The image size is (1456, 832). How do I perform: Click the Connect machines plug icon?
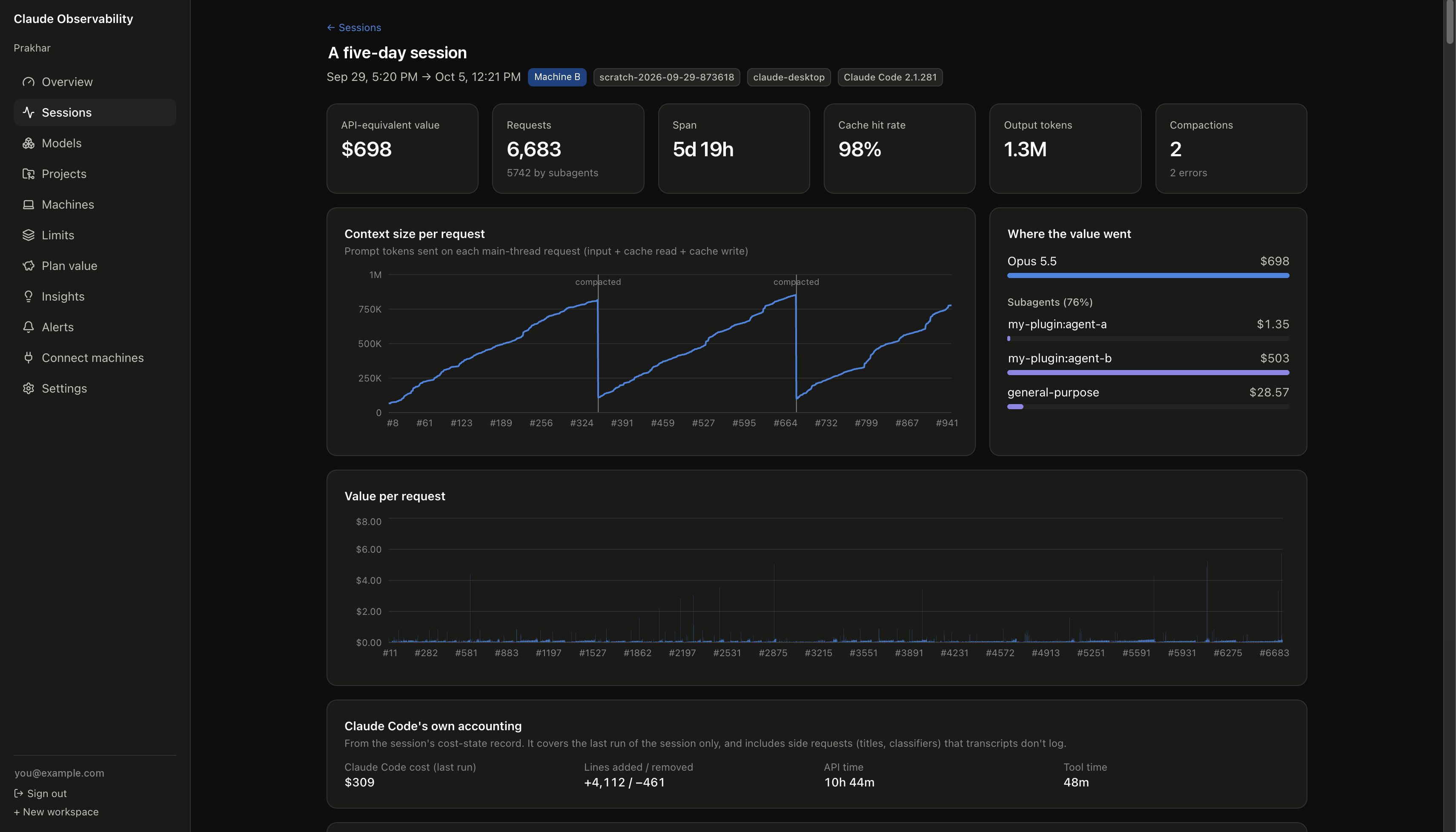click(29, 358)
